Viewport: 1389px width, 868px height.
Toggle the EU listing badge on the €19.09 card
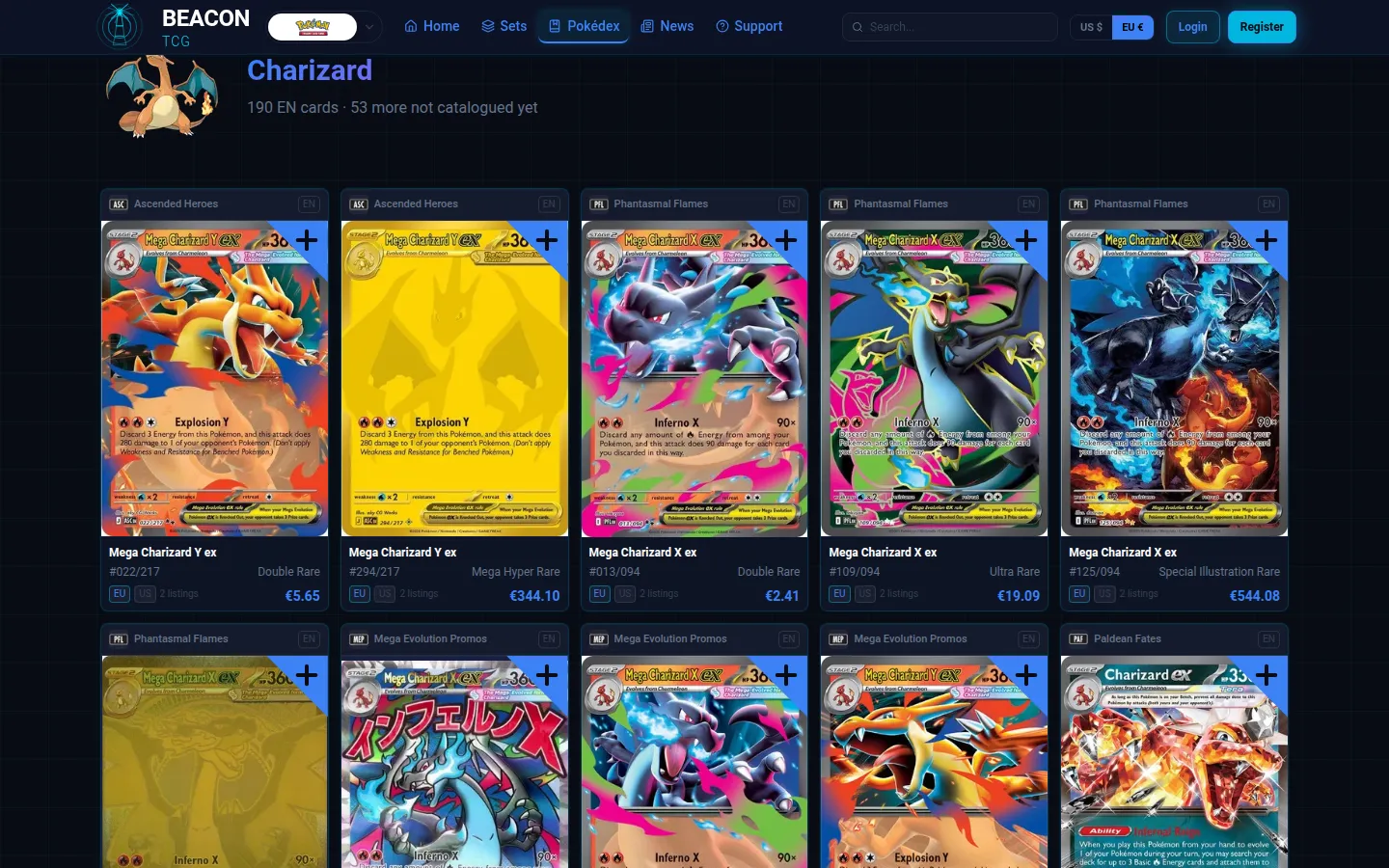(x=839, y=594)
